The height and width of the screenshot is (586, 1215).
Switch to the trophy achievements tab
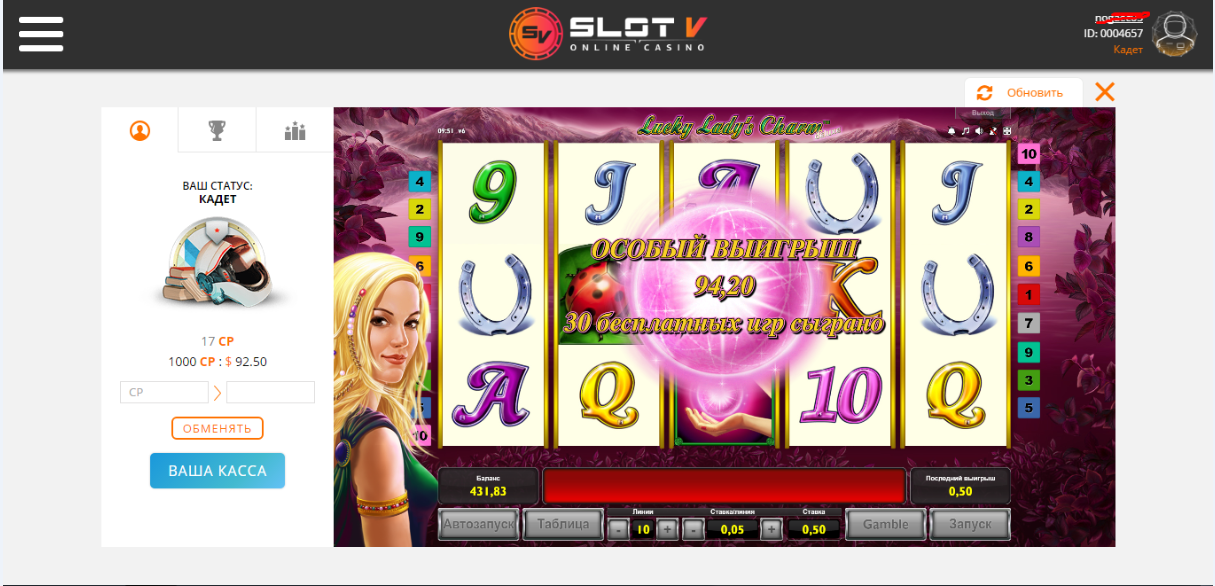[x=217, y=130]
